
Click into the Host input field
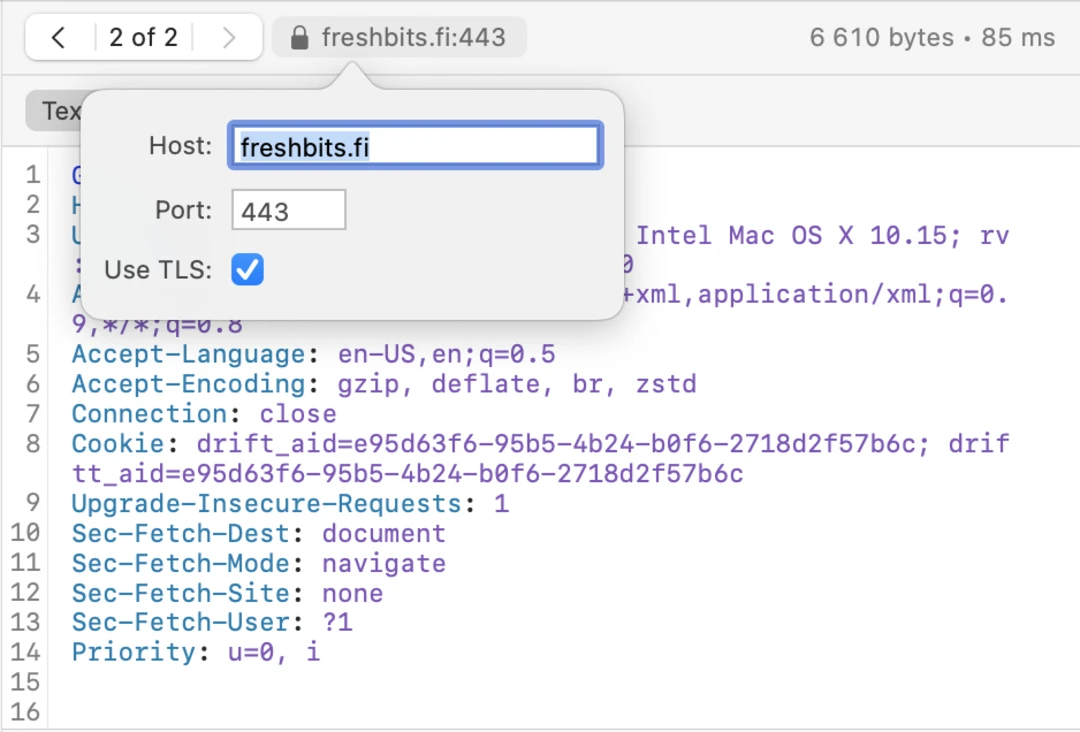click(415, 146)
